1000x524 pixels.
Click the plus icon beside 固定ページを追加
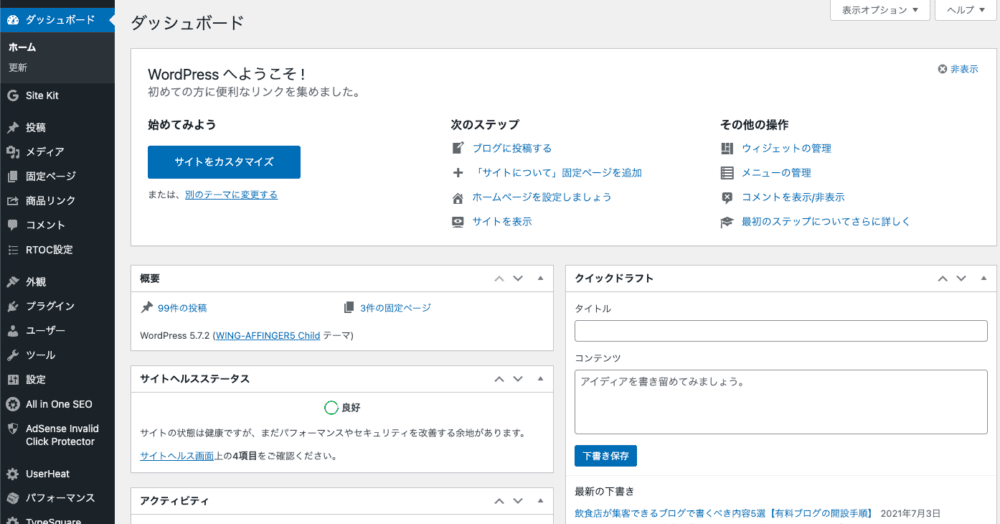458,173
